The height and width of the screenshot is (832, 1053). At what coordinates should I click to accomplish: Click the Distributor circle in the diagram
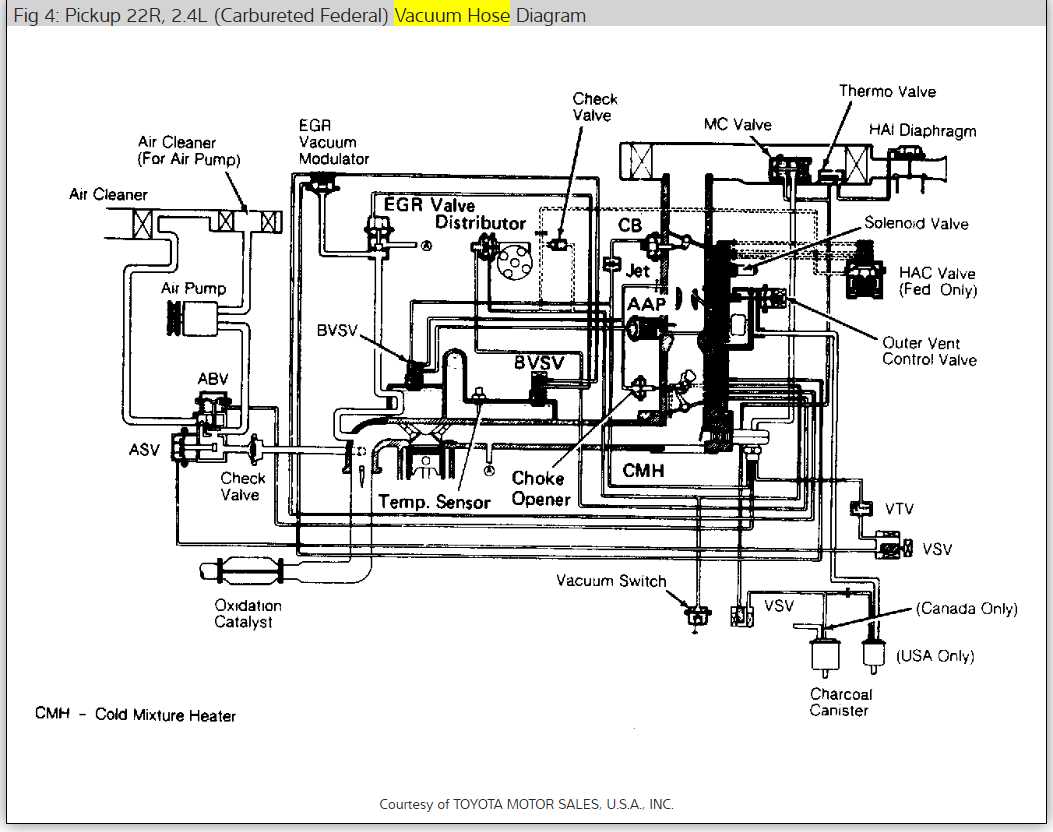[512, 262]
